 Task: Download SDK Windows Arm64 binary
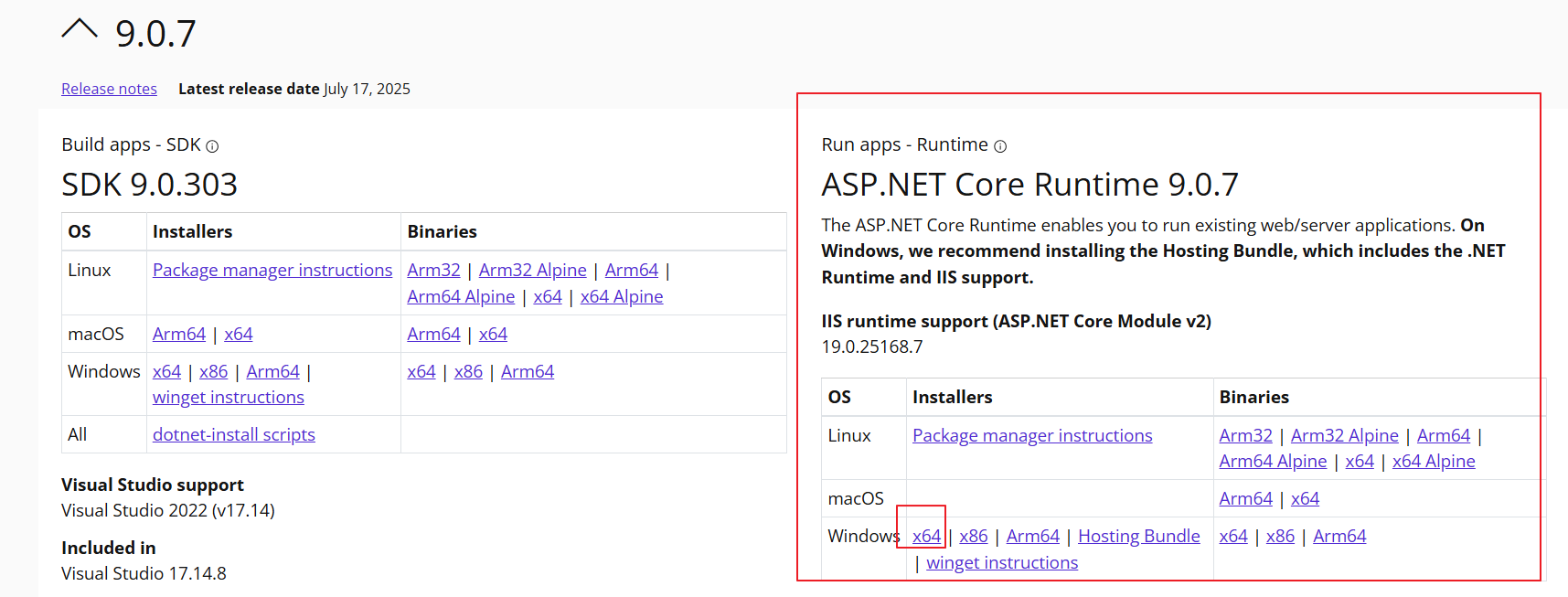pyautogui.click(x=528, y=371)
